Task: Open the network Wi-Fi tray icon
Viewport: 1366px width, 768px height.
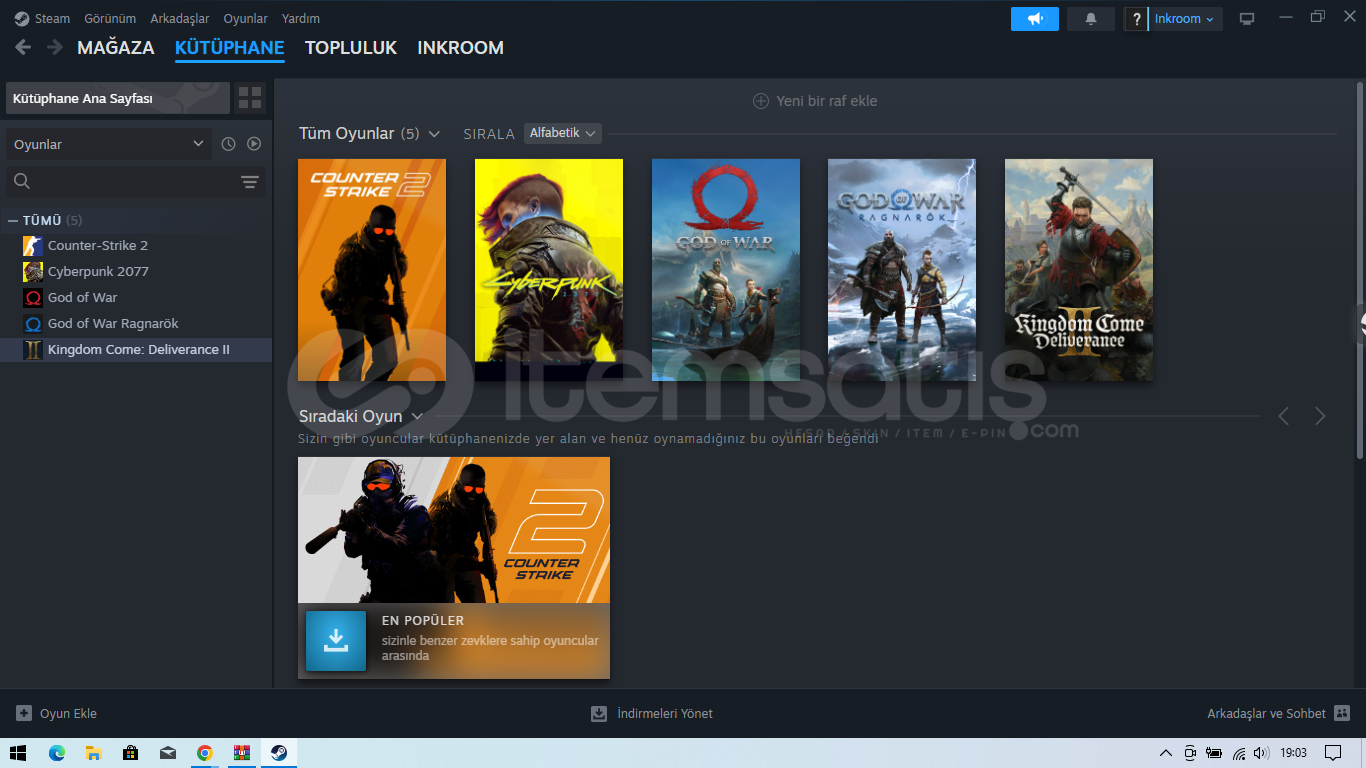Action: [1239, 753]
